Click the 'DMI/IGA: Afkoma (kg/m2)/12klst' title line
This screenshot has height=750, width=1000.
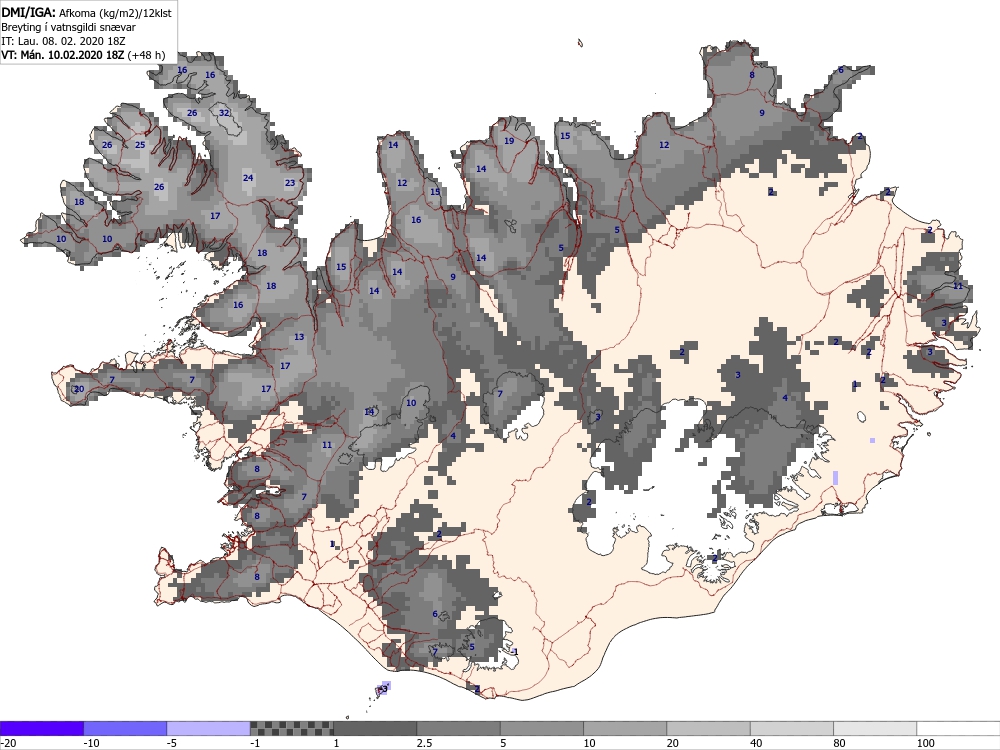tap(86, 12)
